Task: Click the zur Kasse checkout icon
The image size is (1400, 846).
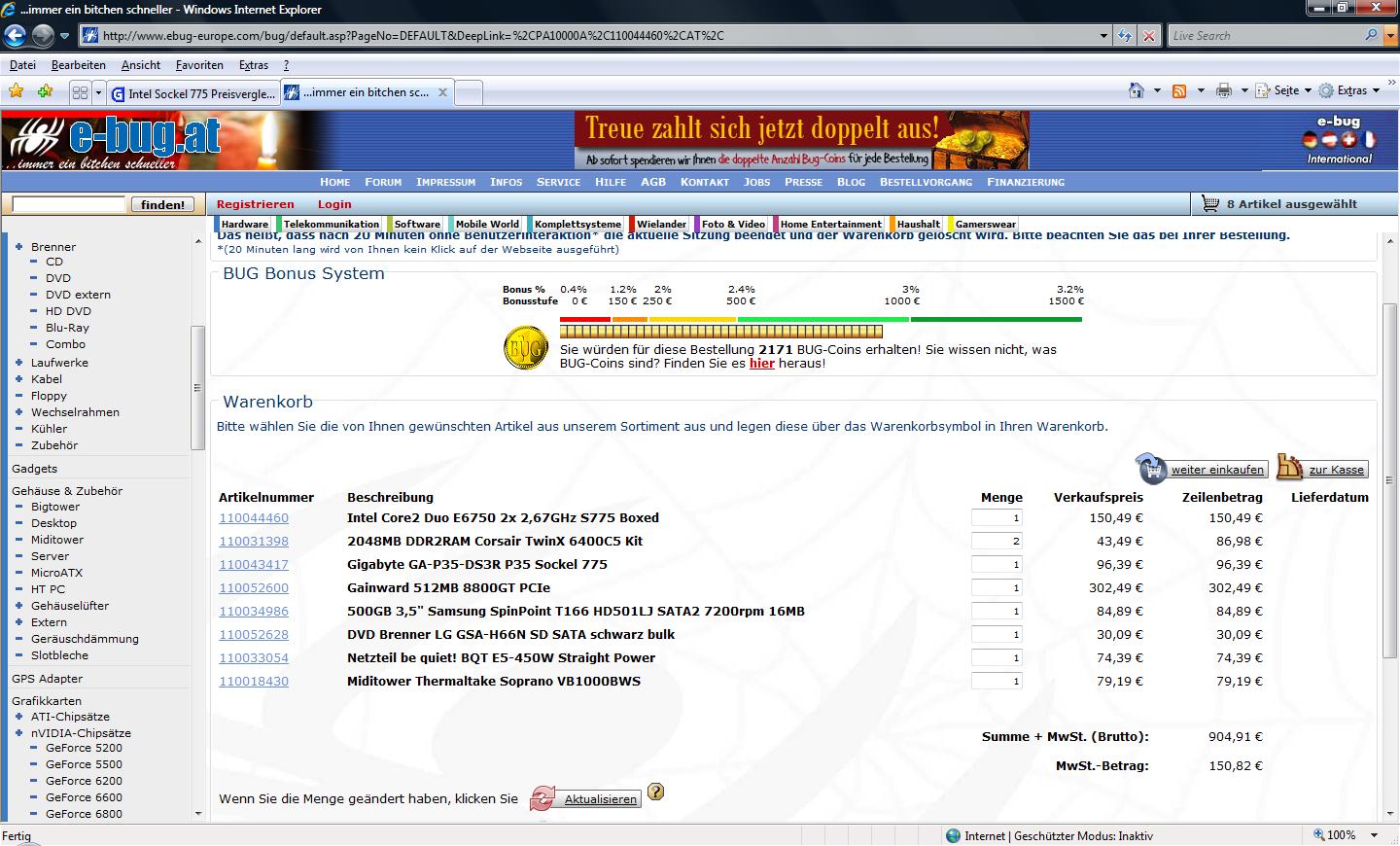Action: tap(1289, 468)
